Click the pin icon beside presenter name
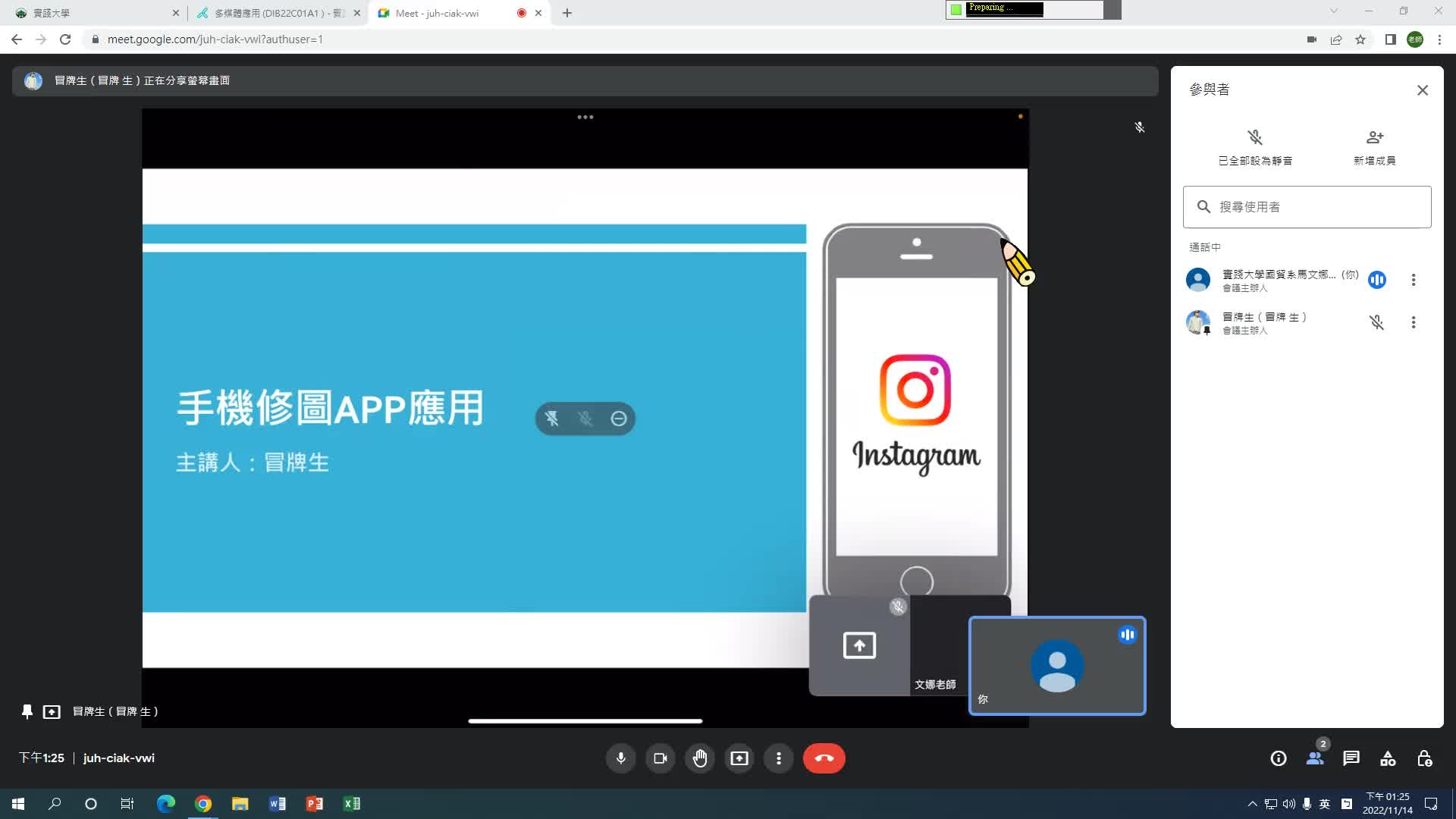 (x=27, y=711)
